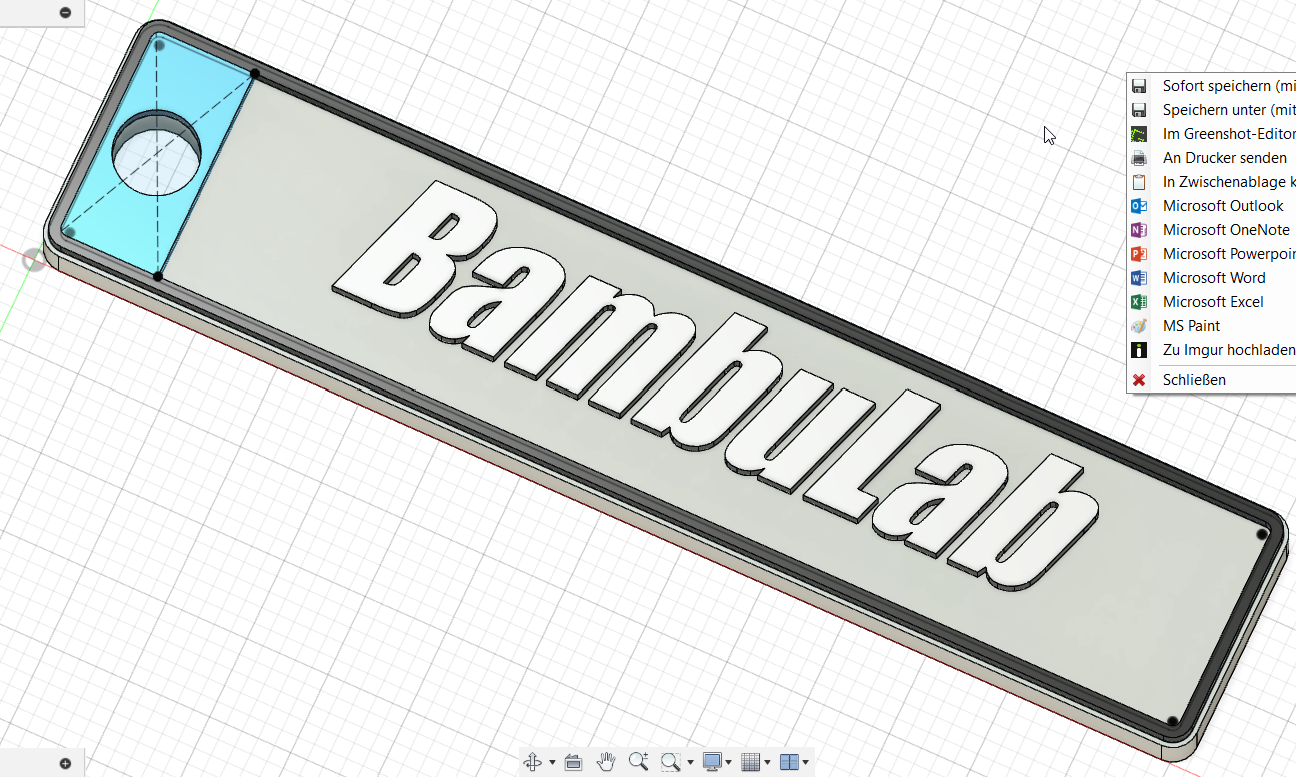Viewport: 1296px width, 777px height.
Task: Expand the Display Settings dropdown arrow
Action: click(731, 763)
